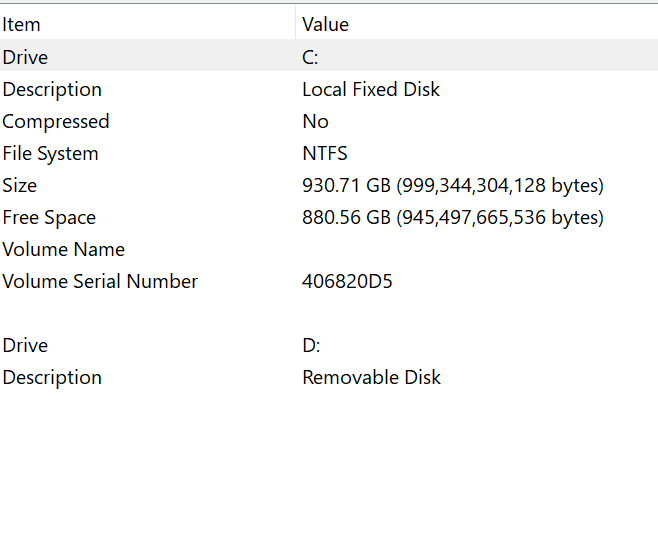The height and width of the screenshot is (556, 658).
Task: Select the Volume Serial Number row
Action: tap(100, 281)
